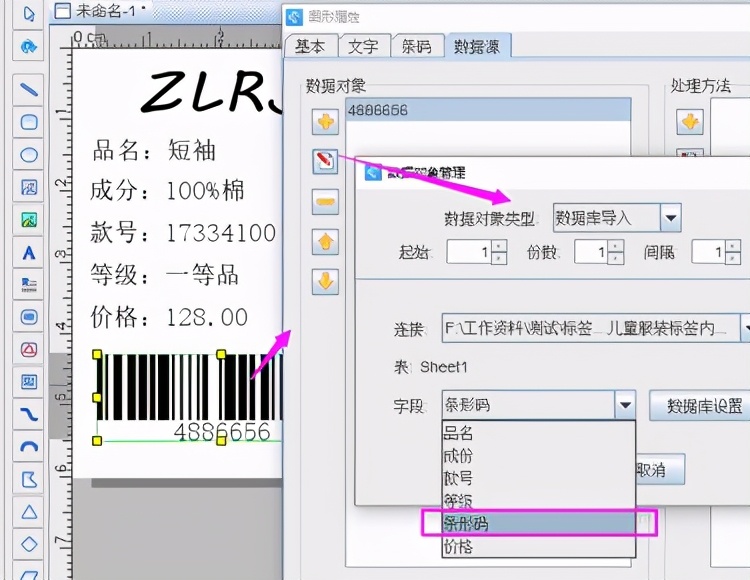Select the polygon shape tool
Image resolution: width=750 pixels, height=580 pixels.
click(x=29, y=480)
